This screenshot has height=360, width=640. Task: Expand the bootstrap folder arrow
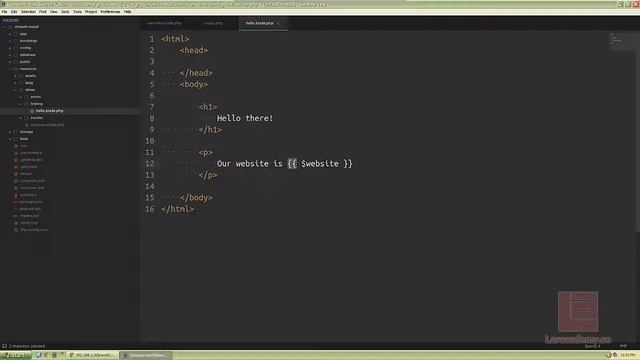coord(10,41)
